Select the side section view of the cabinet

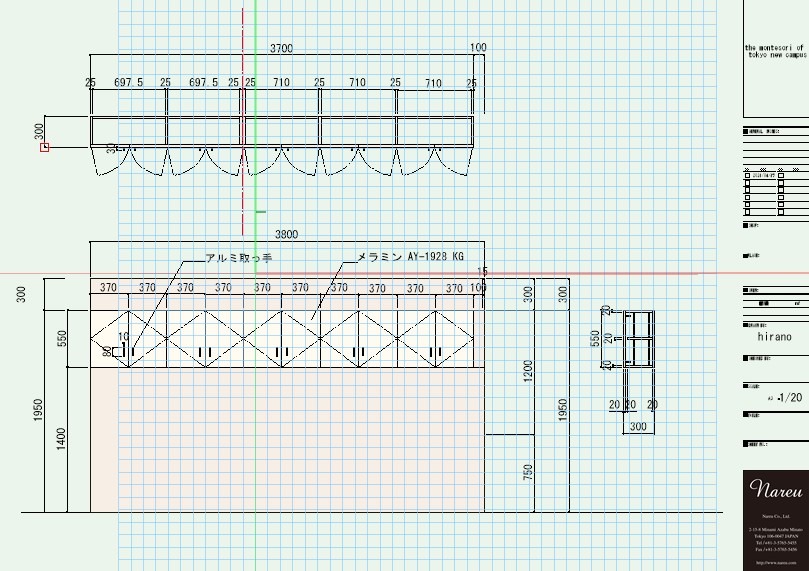pos(638,338)
